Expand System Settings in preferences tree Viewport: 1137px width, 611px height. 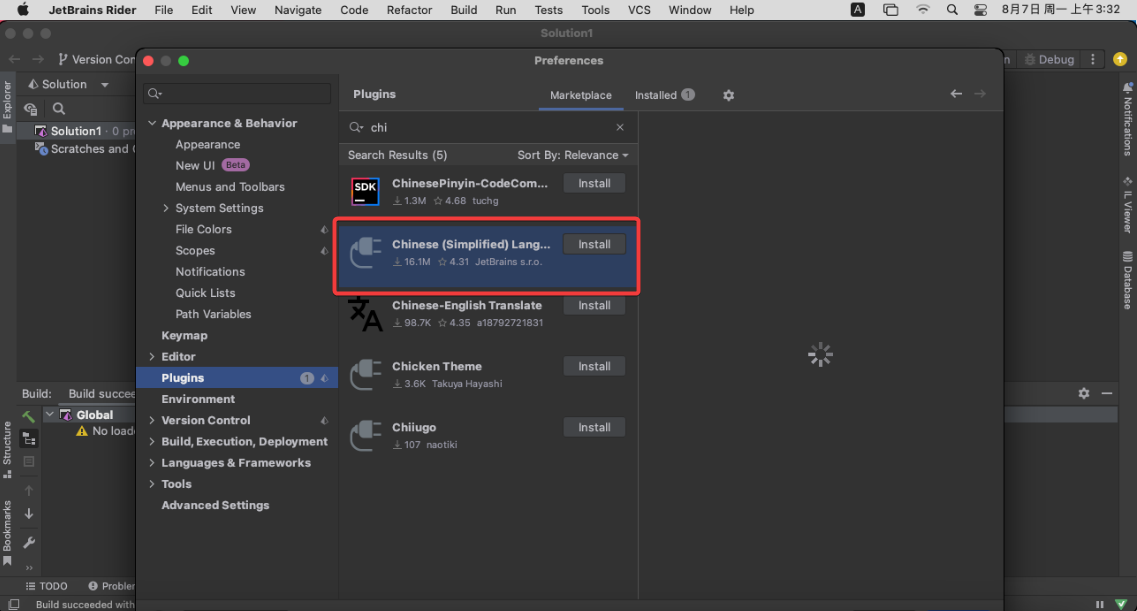[x=165, y=208]
